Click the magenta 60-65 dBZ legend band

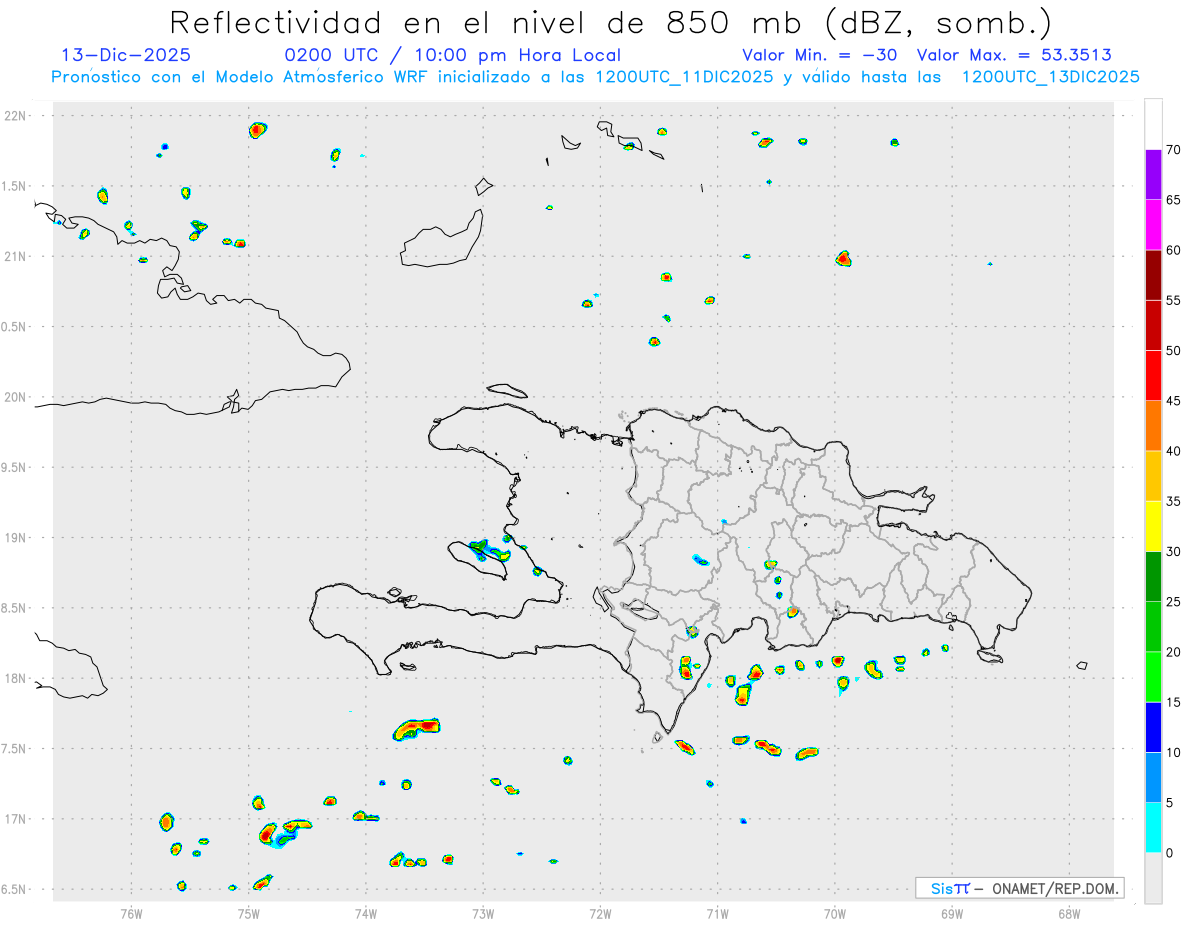point(1153,224)
